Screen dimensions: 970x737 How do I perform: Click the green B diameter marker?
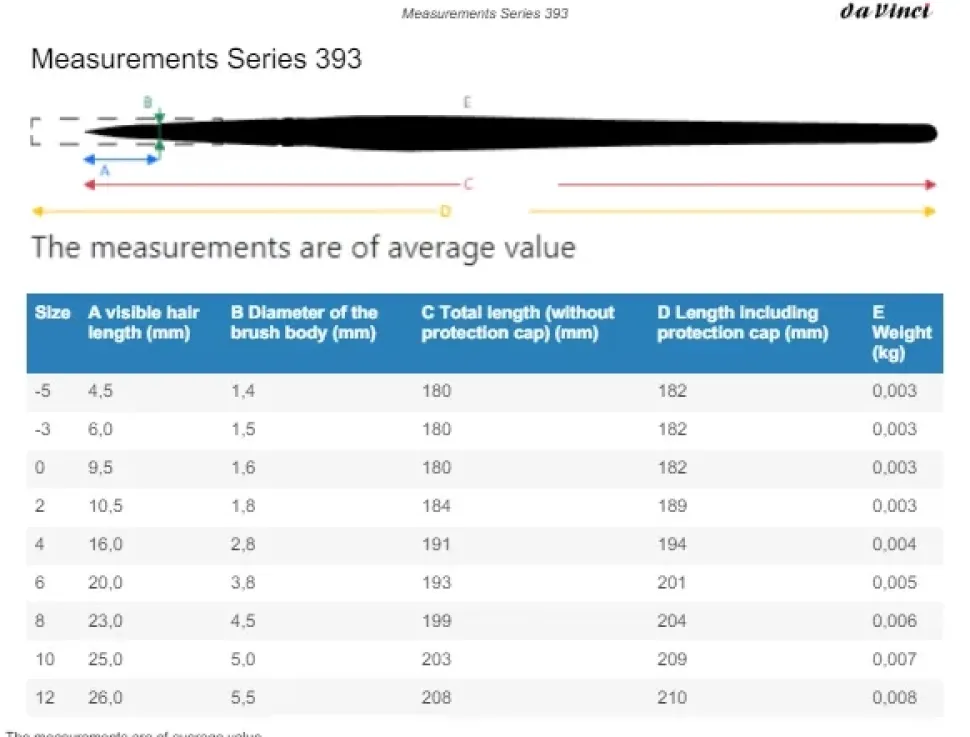159,128
